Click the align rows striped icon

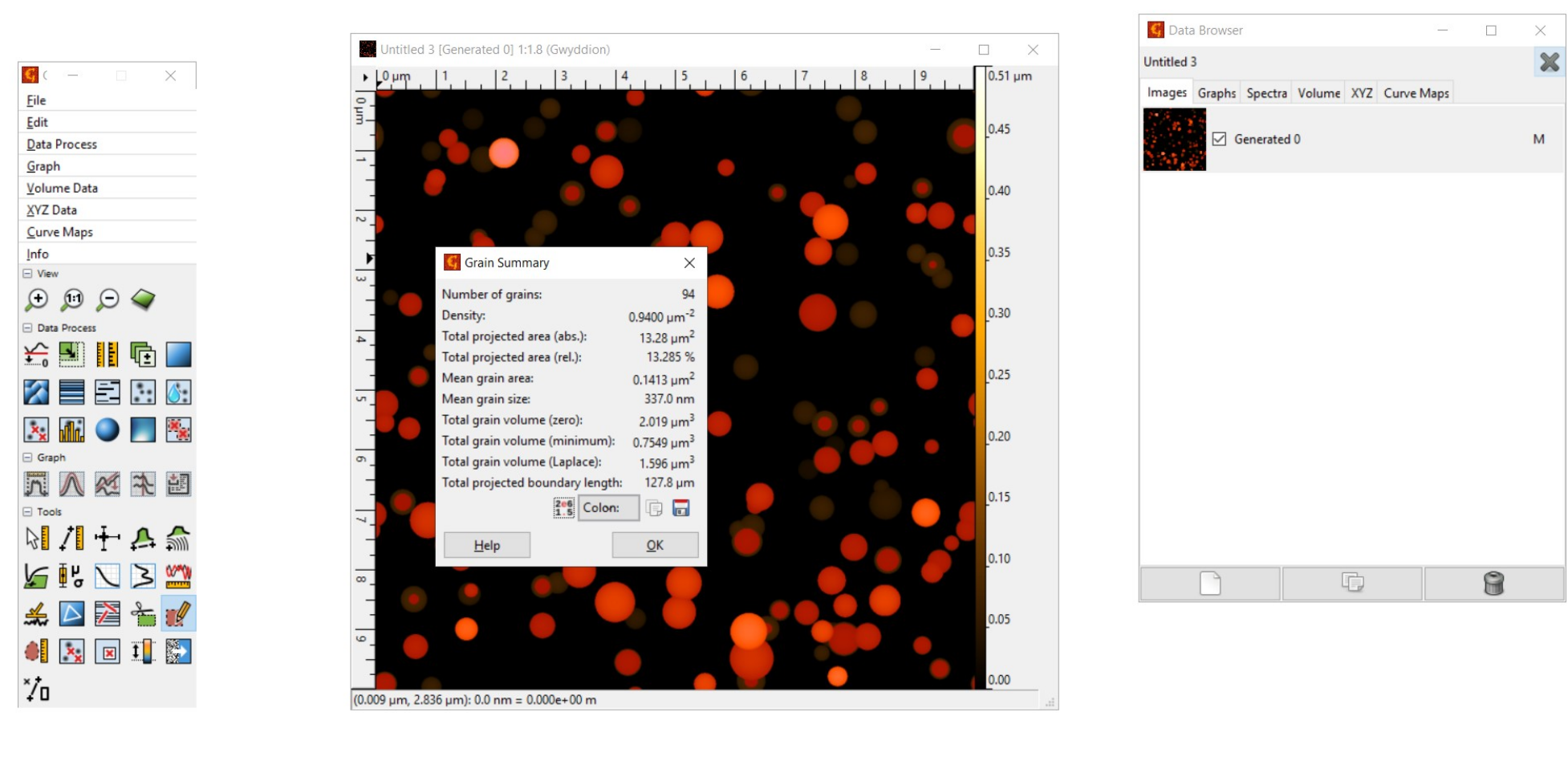[x=72, y=392]
